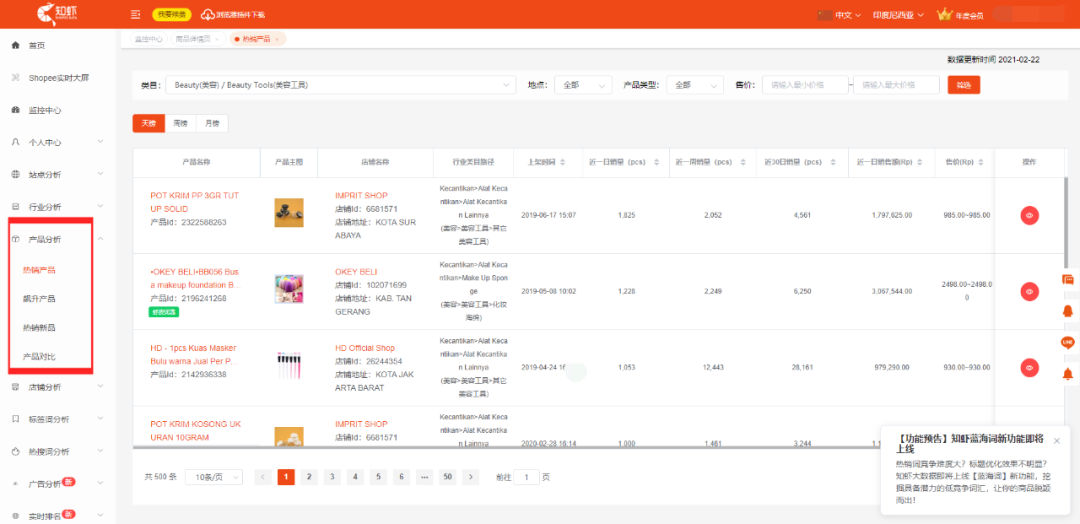1080x524 pixels.
Task: Open the 产品类型 dropdown
Action: [695, 85]
